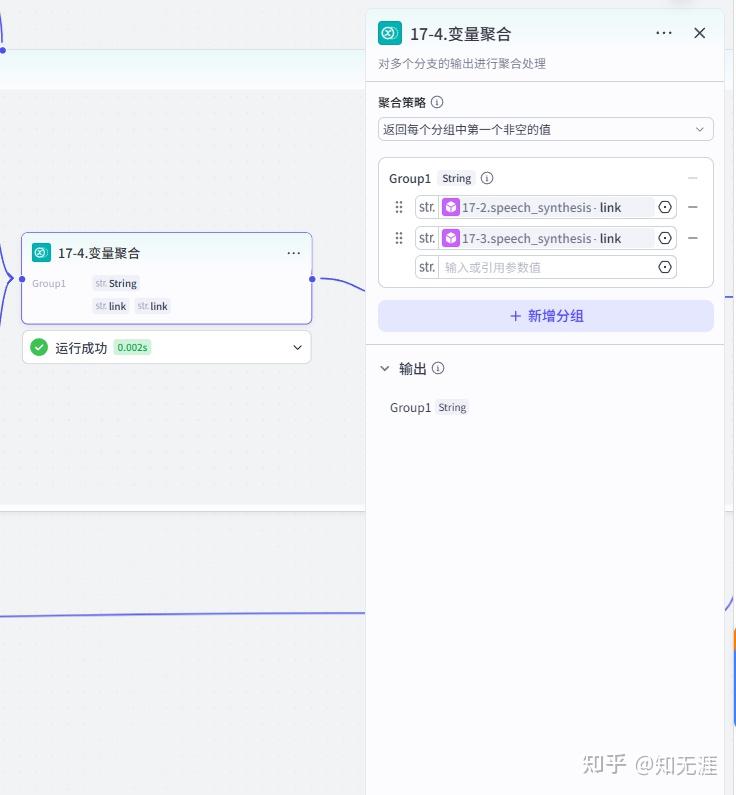
Task: Click the green success checkmark icon
Action: tap(39, 347)
